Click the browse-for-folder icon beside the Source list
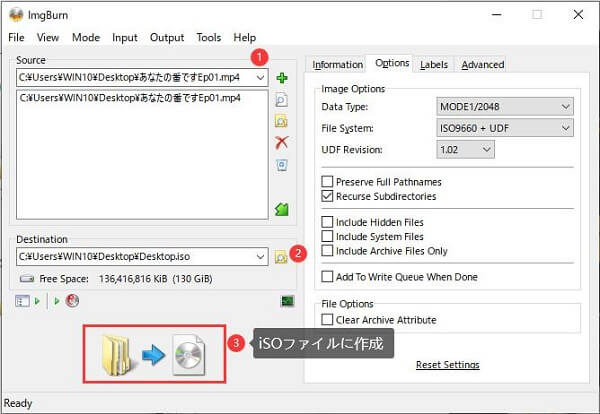Image resolution: width=600 pixels, height=414 pixels. 281,122
